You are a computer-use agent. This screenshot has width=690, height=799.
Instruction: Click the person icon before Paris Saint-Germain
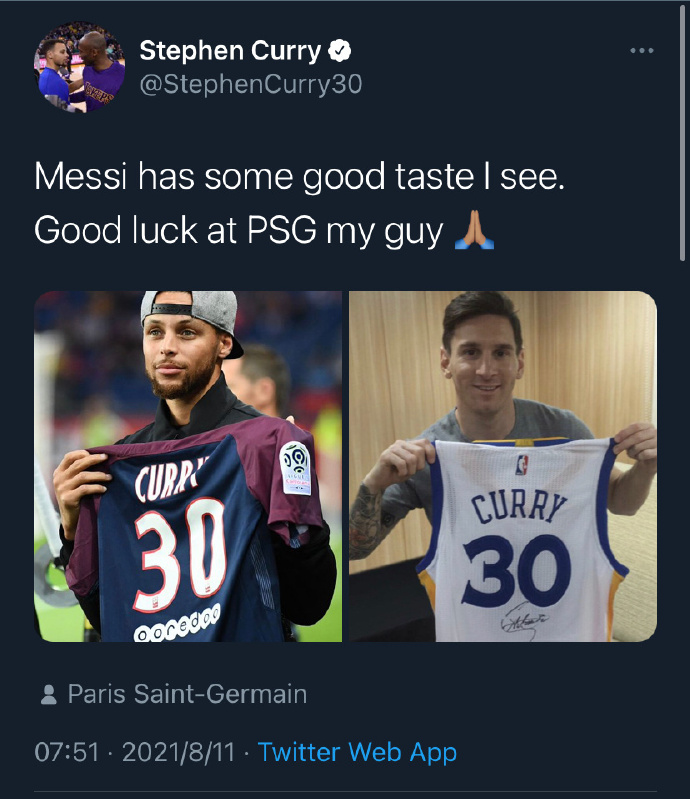pyautogui.click(x=47, y=694)
